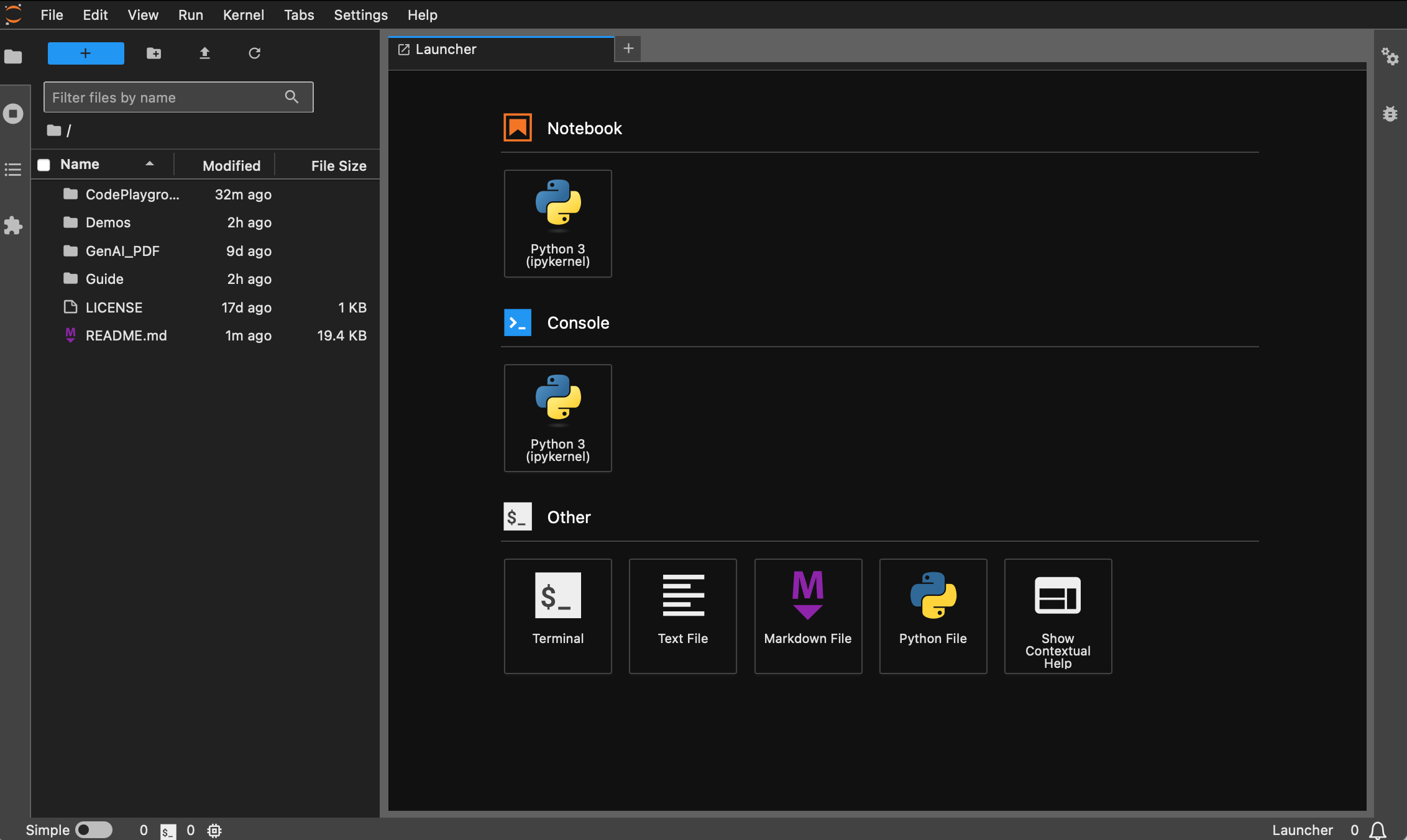Image resolution: width=1407 pixels, height=840 pixels.
Task: Open the Property Inspector gears icon
Action: coord(1390,57)
